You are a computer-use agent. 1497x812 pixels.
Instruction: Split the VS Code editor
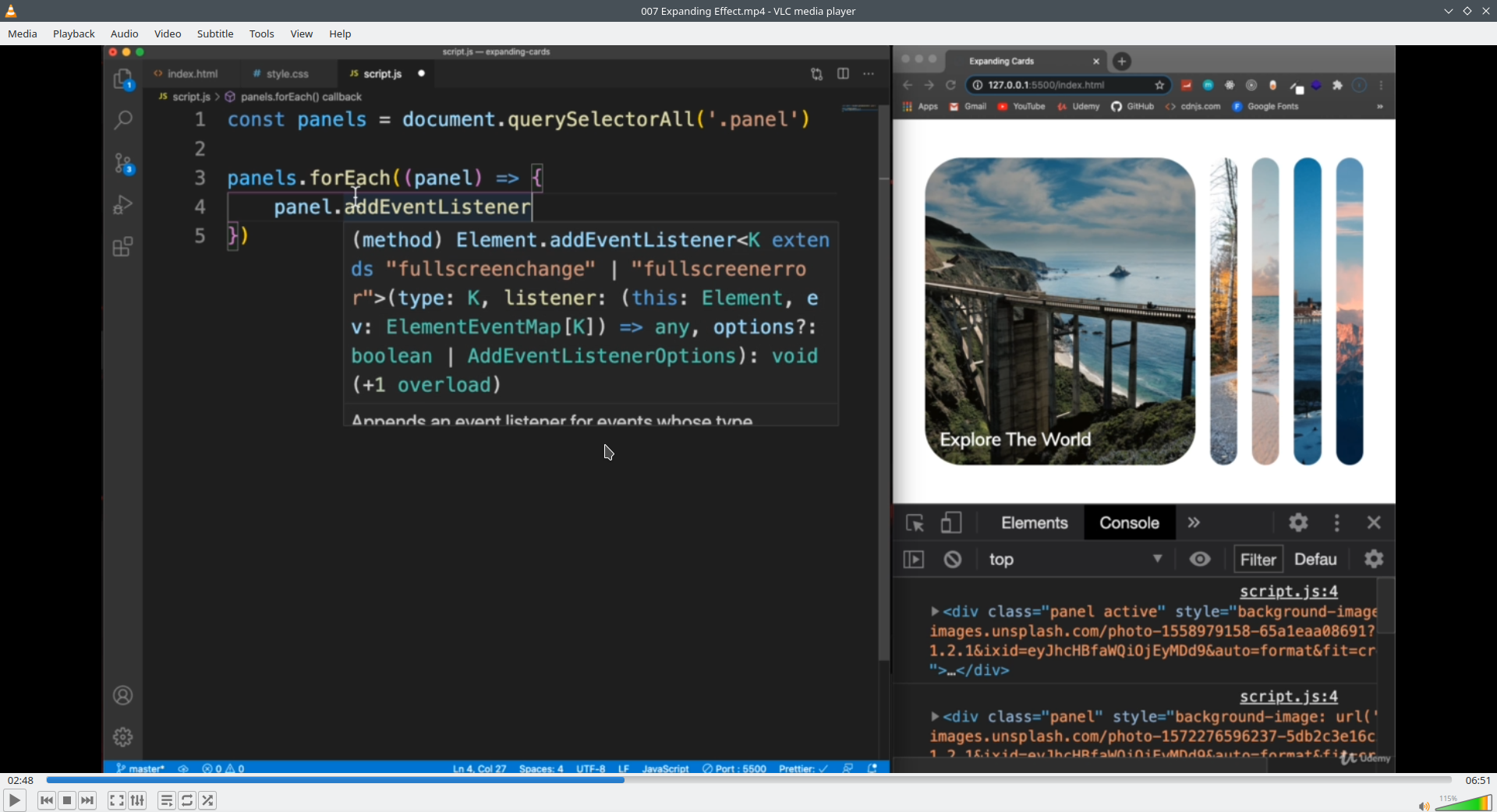click(843, 74)
